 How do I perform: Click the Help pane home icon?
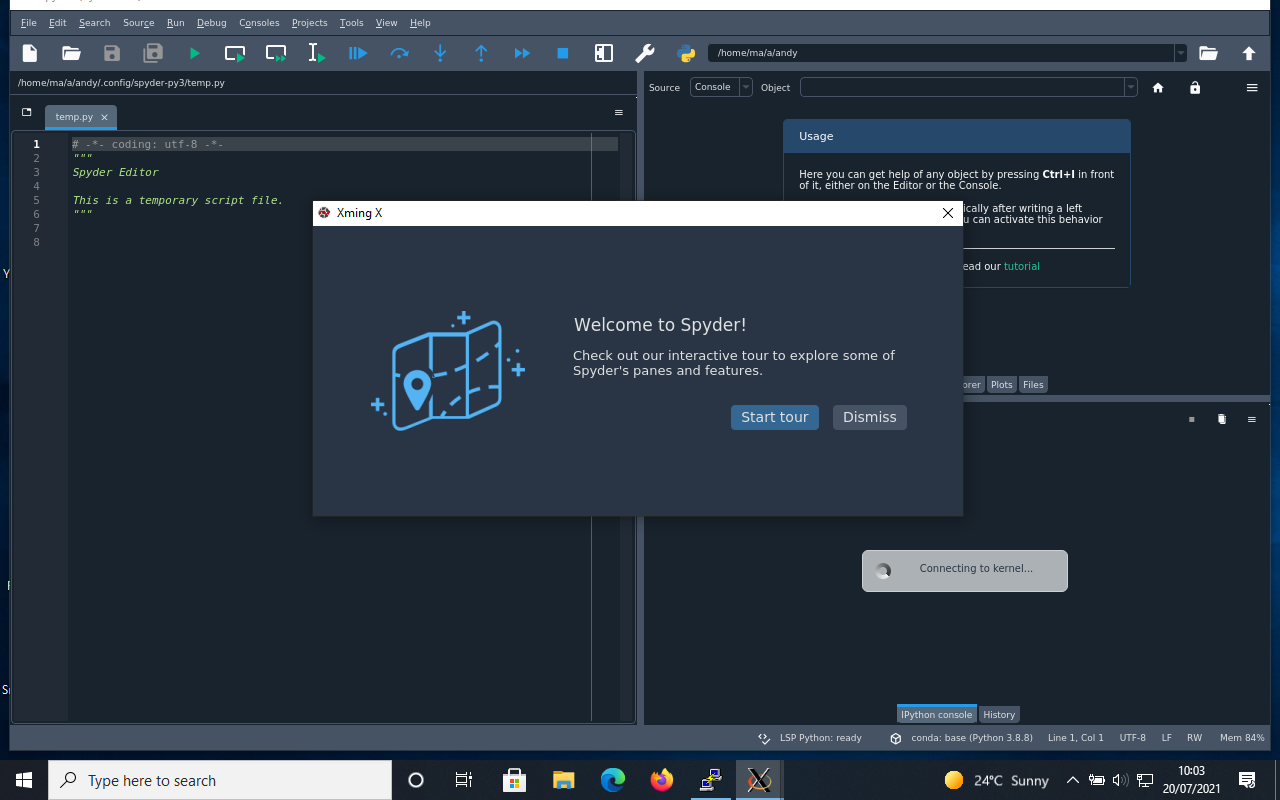click(1158, 88)
